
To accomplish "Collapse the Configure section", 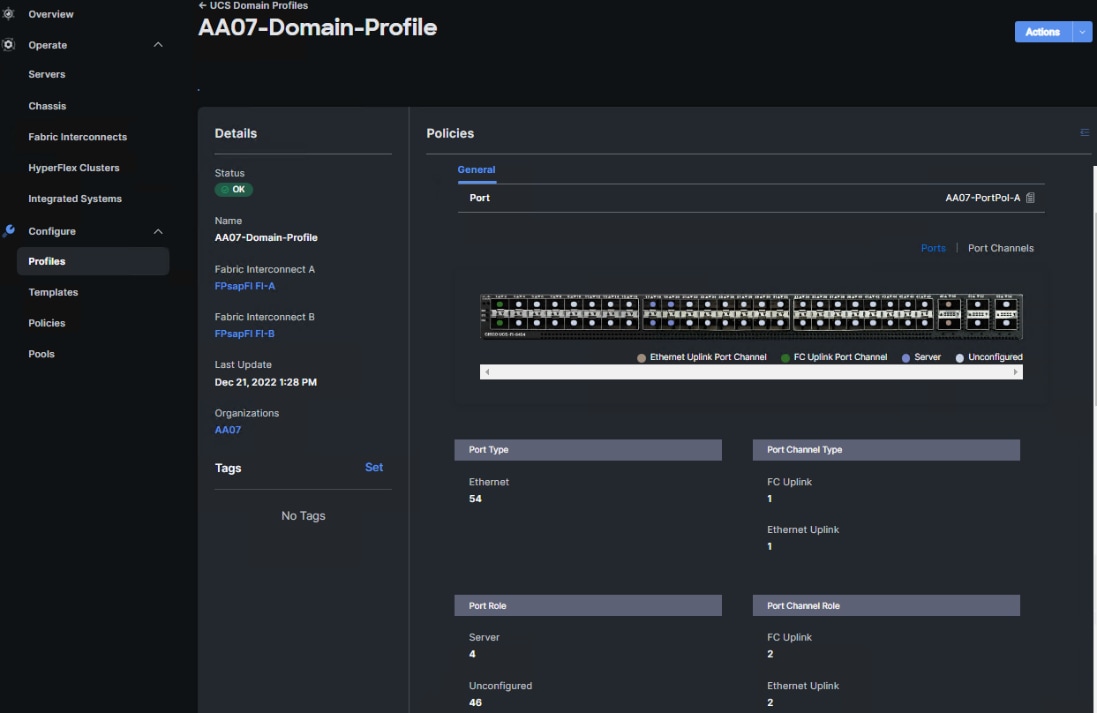I will 158,231.
